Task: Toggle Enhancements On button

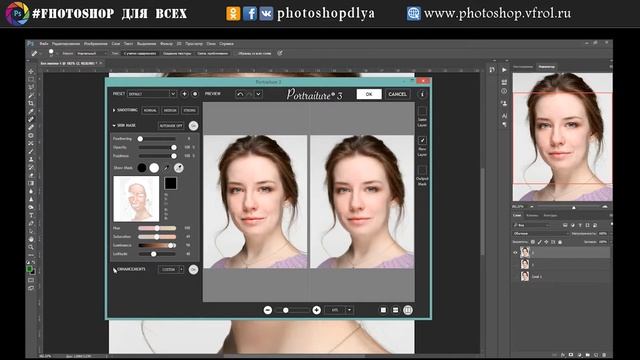Action: coord(193,269)
